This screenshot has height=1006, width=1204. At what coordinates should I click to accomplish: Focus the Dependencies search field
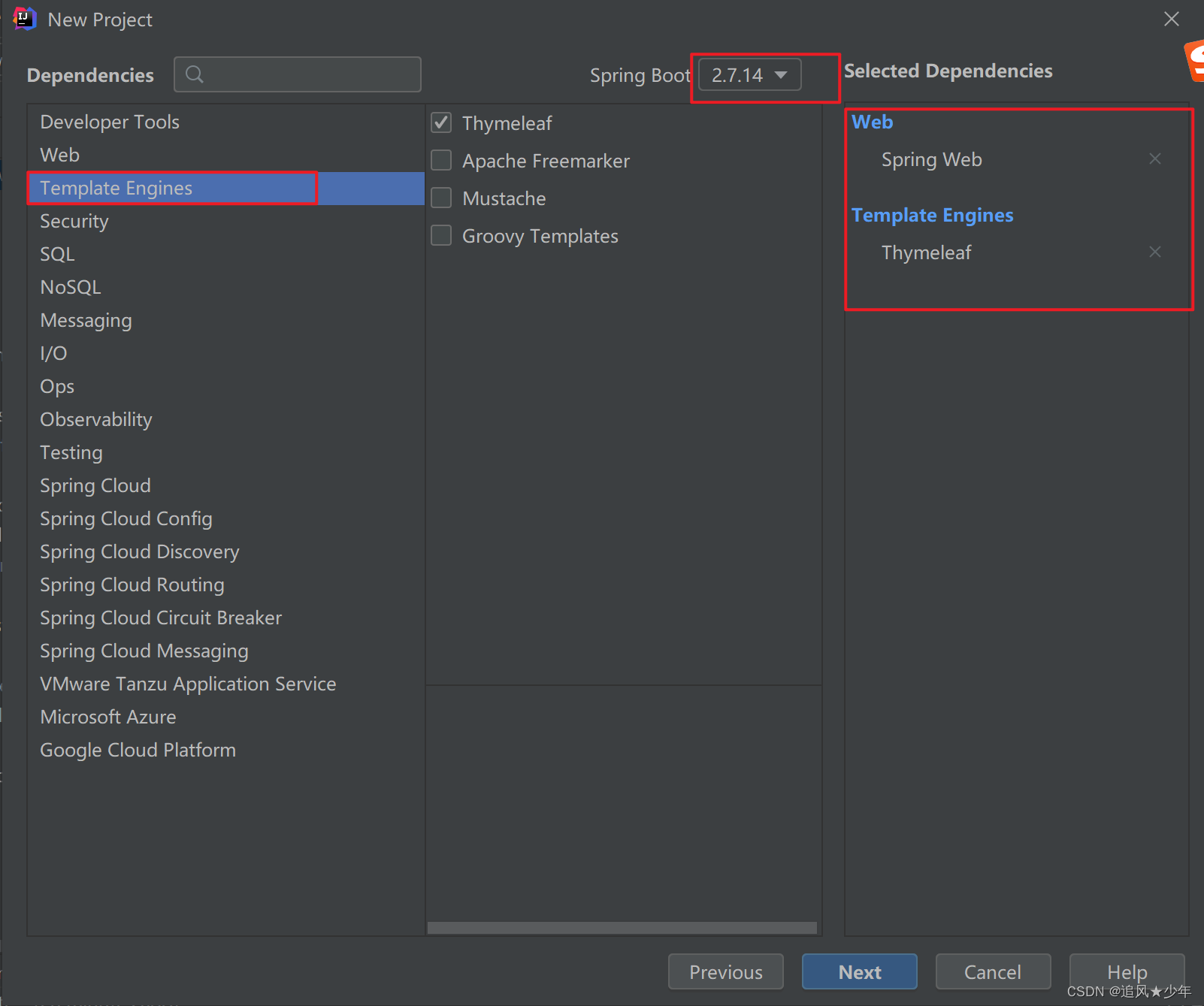tap(298, 74)
